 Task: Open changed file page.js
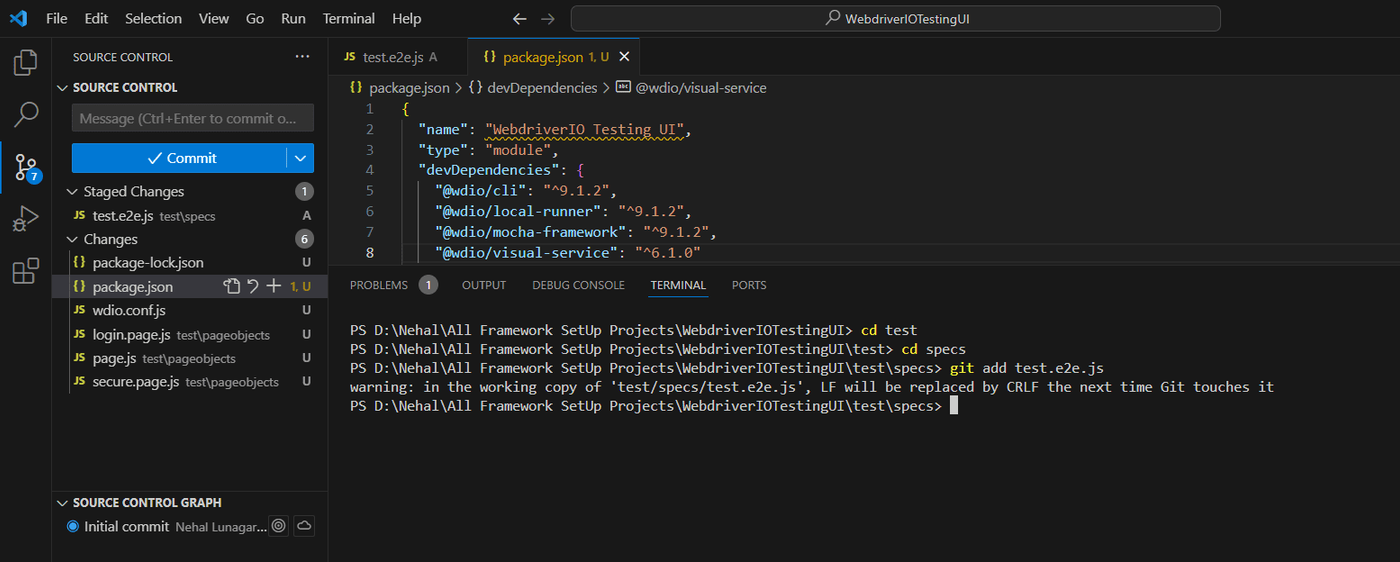tap(190, 358)
